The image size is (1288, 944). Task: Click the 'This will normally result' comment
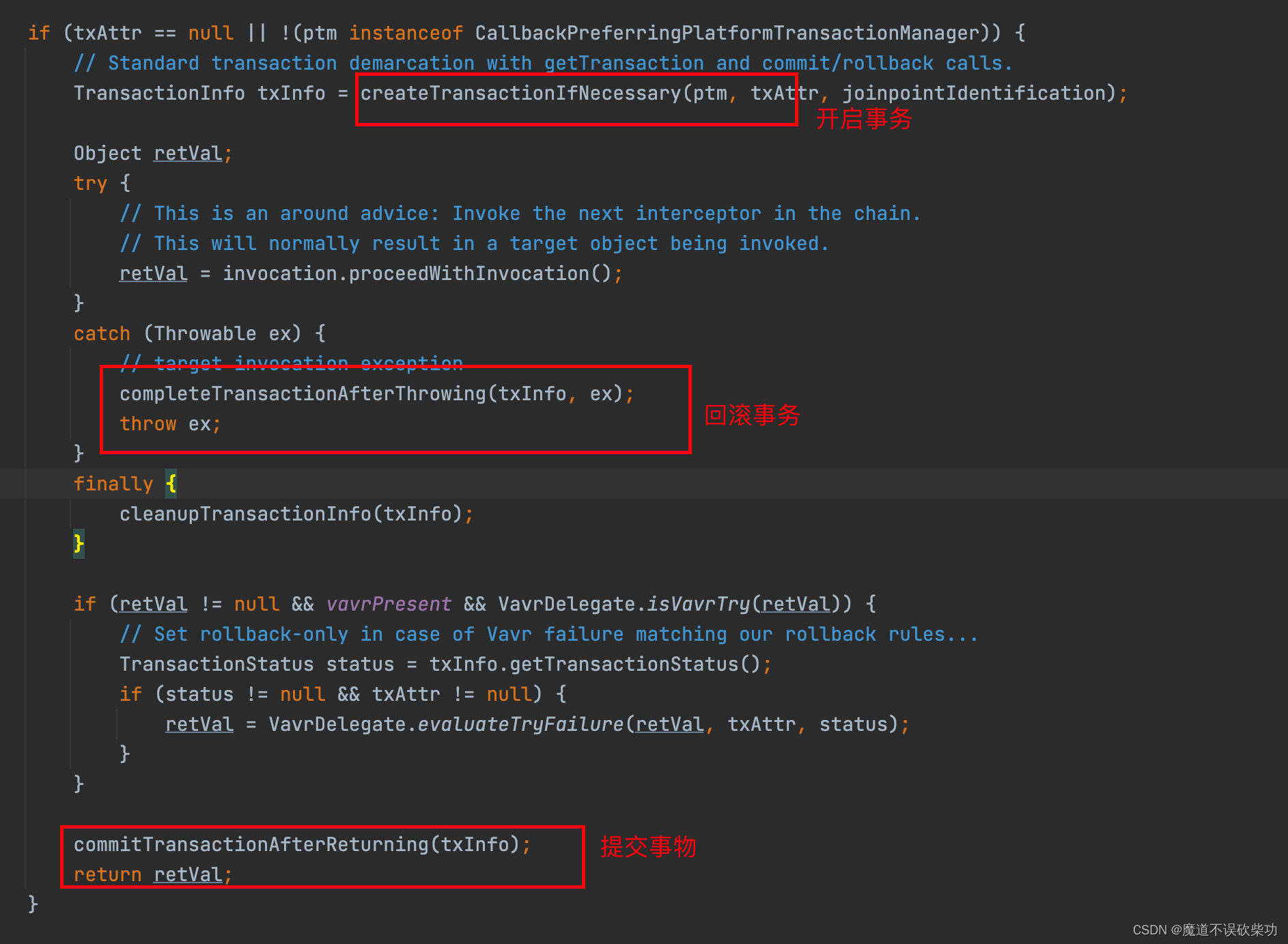click(474, 243)
